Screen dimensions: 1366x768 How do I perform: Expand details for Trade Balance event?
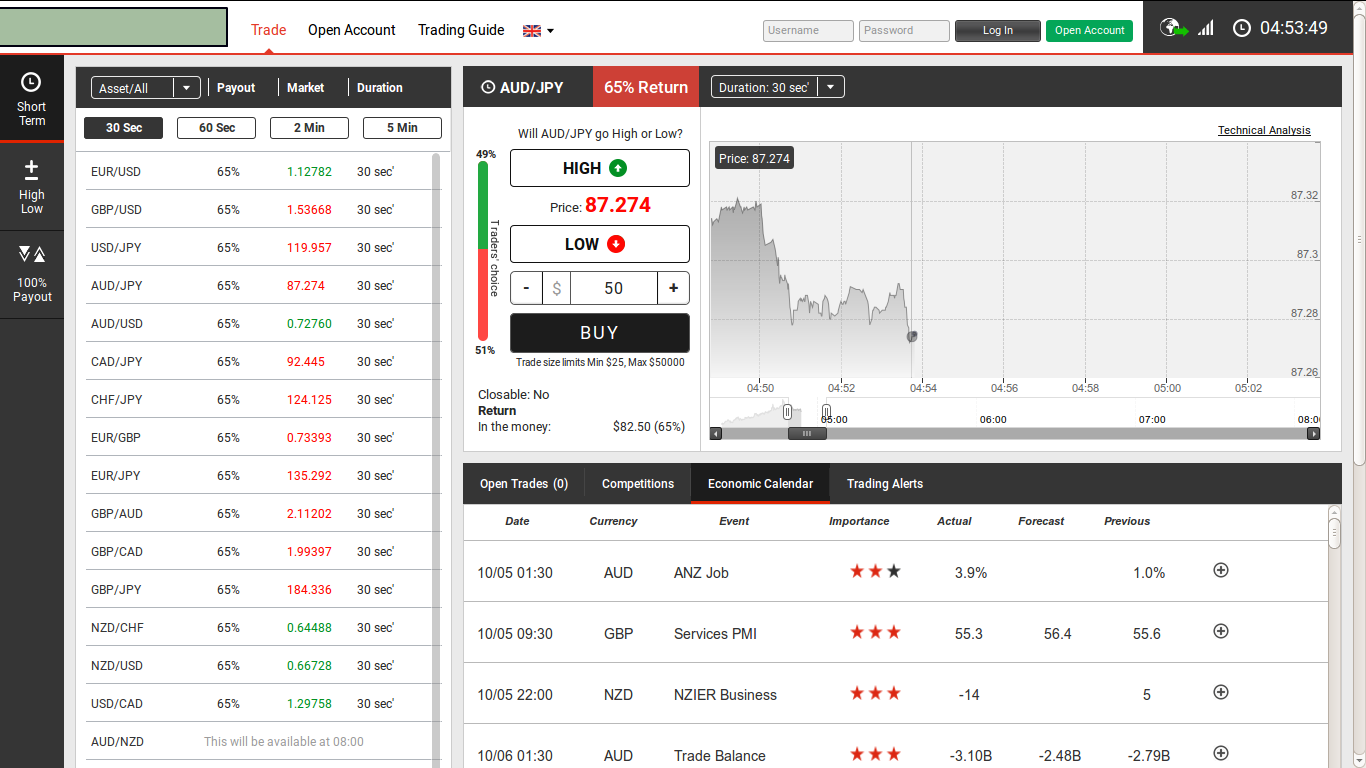[1220, 753]
